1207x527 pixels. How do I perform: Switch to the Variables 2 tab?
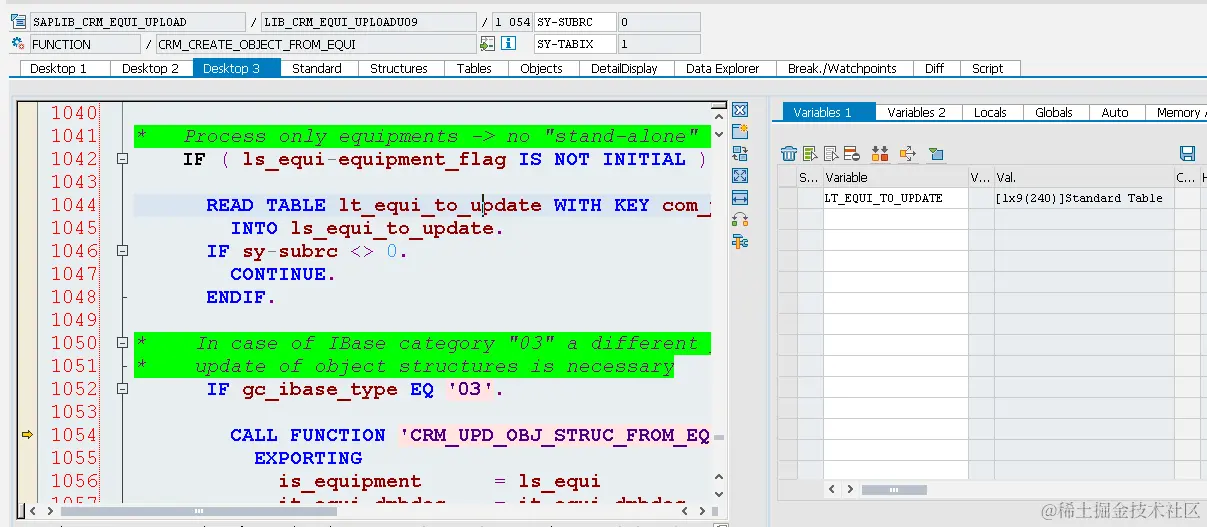pyautogui.click(x=917, y=112)
